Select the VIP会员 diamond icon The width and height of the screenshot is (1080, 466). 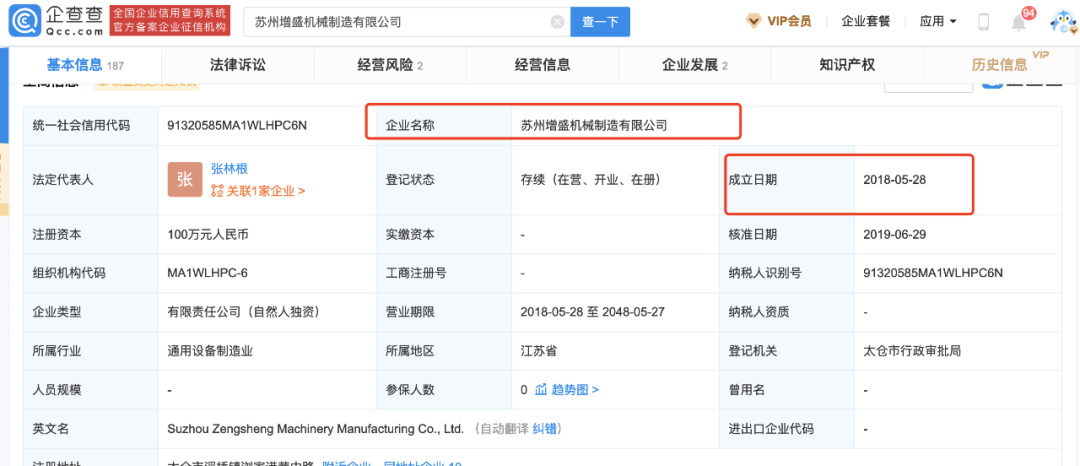coord(754,21)
